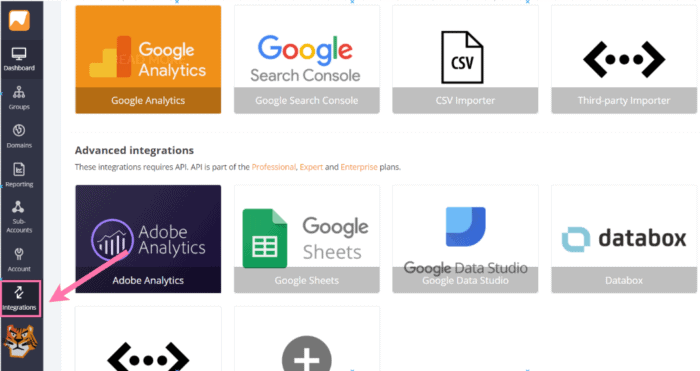Click the Integrations sidebar icon

[21, 299]
